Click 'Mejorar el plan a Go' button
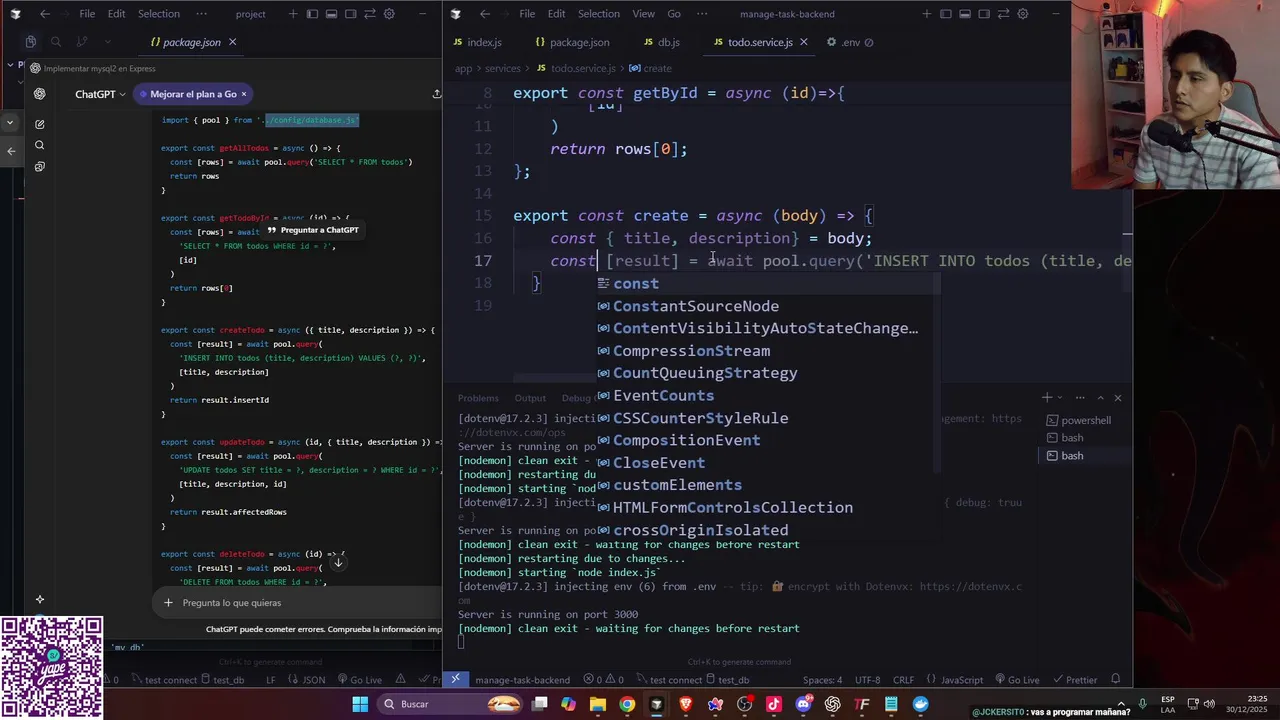This screenshot has width=1280, height=720. [193, 94]
